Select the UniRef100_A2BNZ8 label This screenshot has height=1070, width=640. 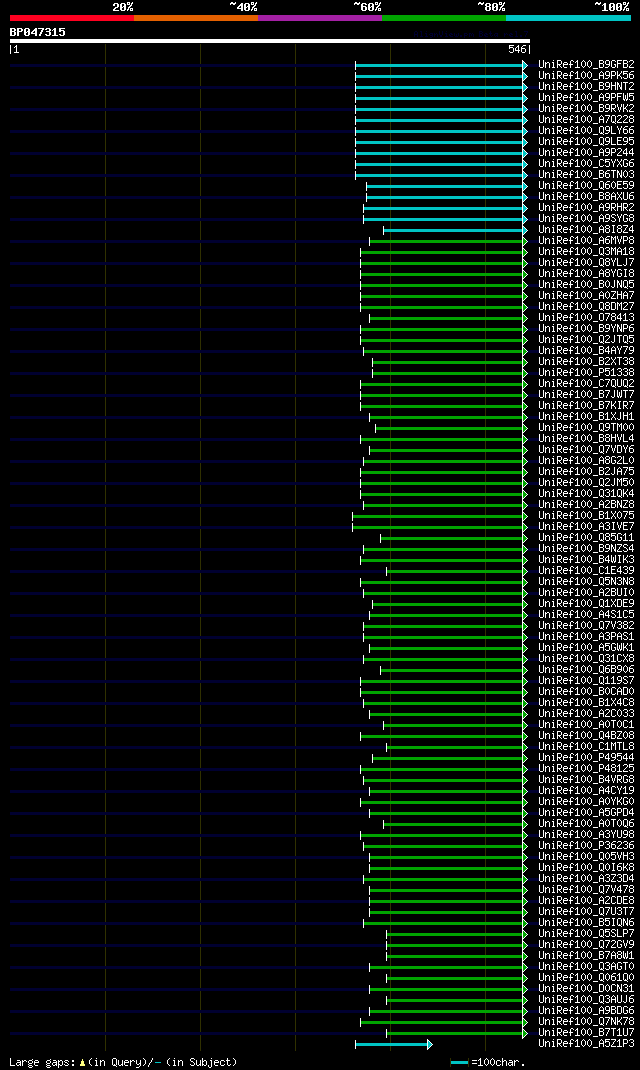click(586, 504)
